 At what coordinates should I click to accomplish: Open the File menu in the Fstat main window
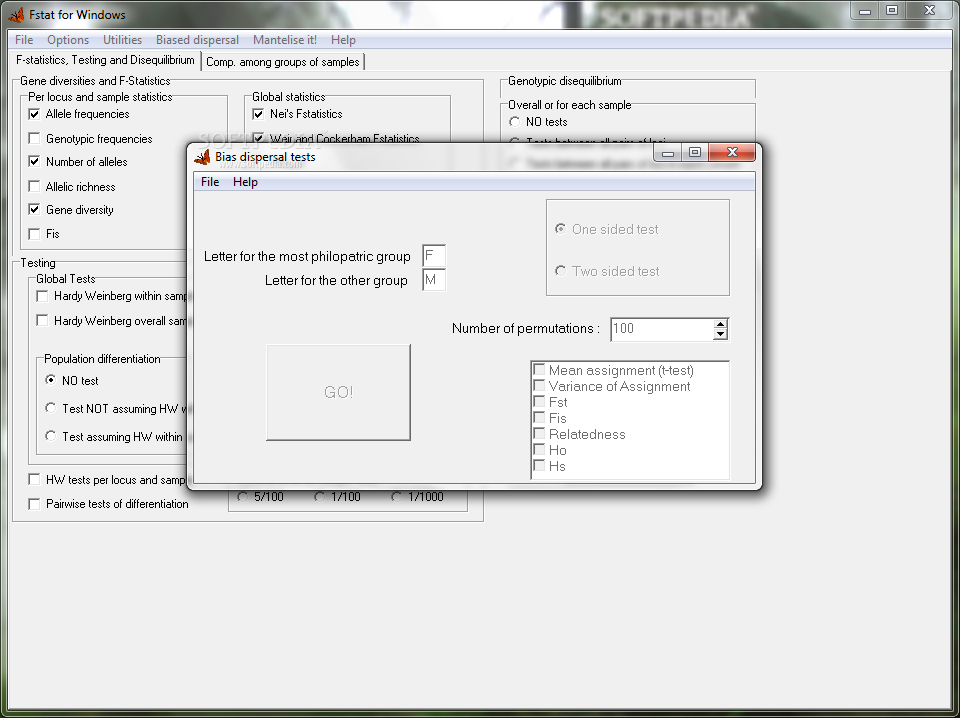(24, 40)
